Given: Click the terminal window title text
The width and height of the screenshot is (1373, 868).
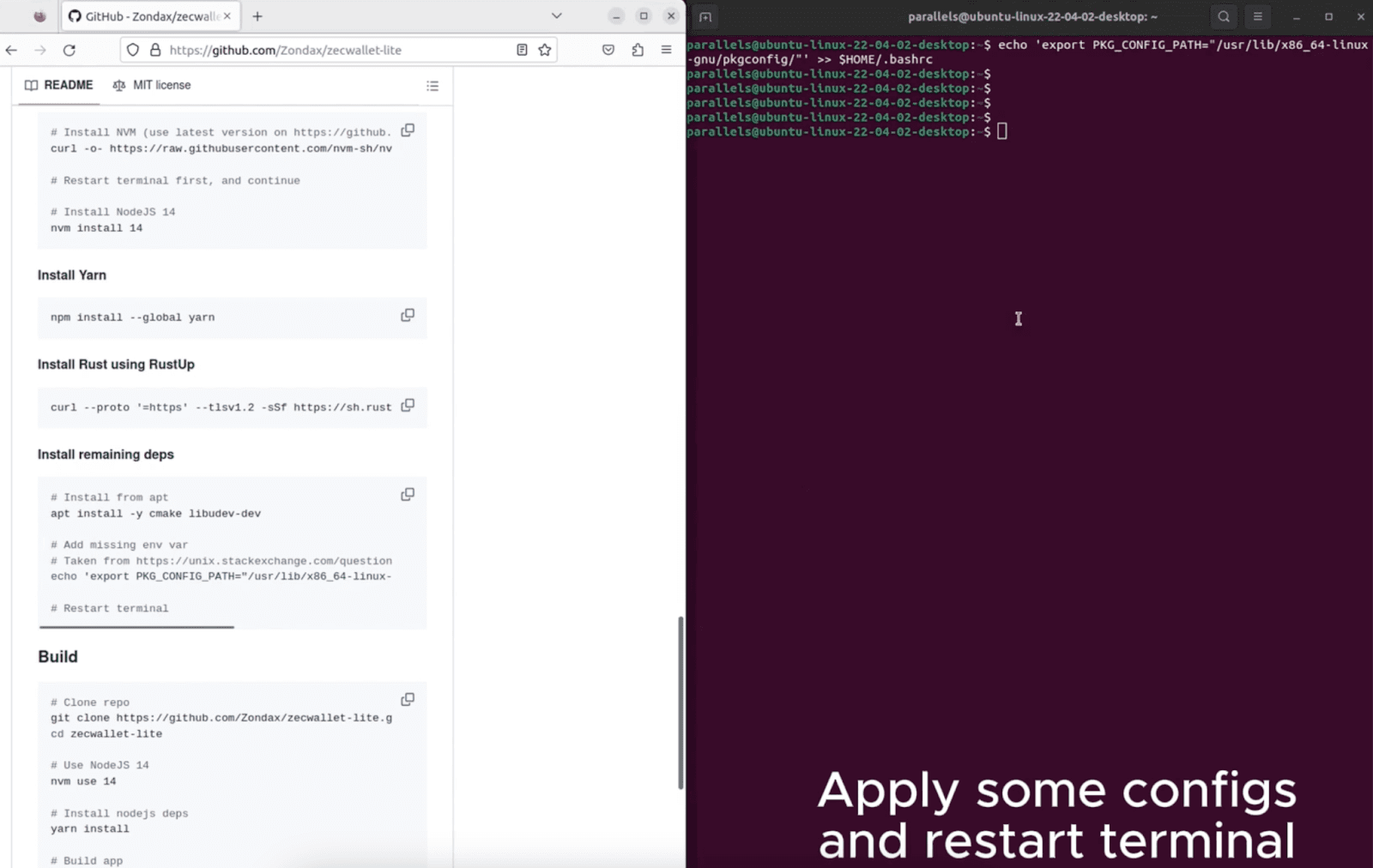Looking at the screenshot, I should point(1032,16).
